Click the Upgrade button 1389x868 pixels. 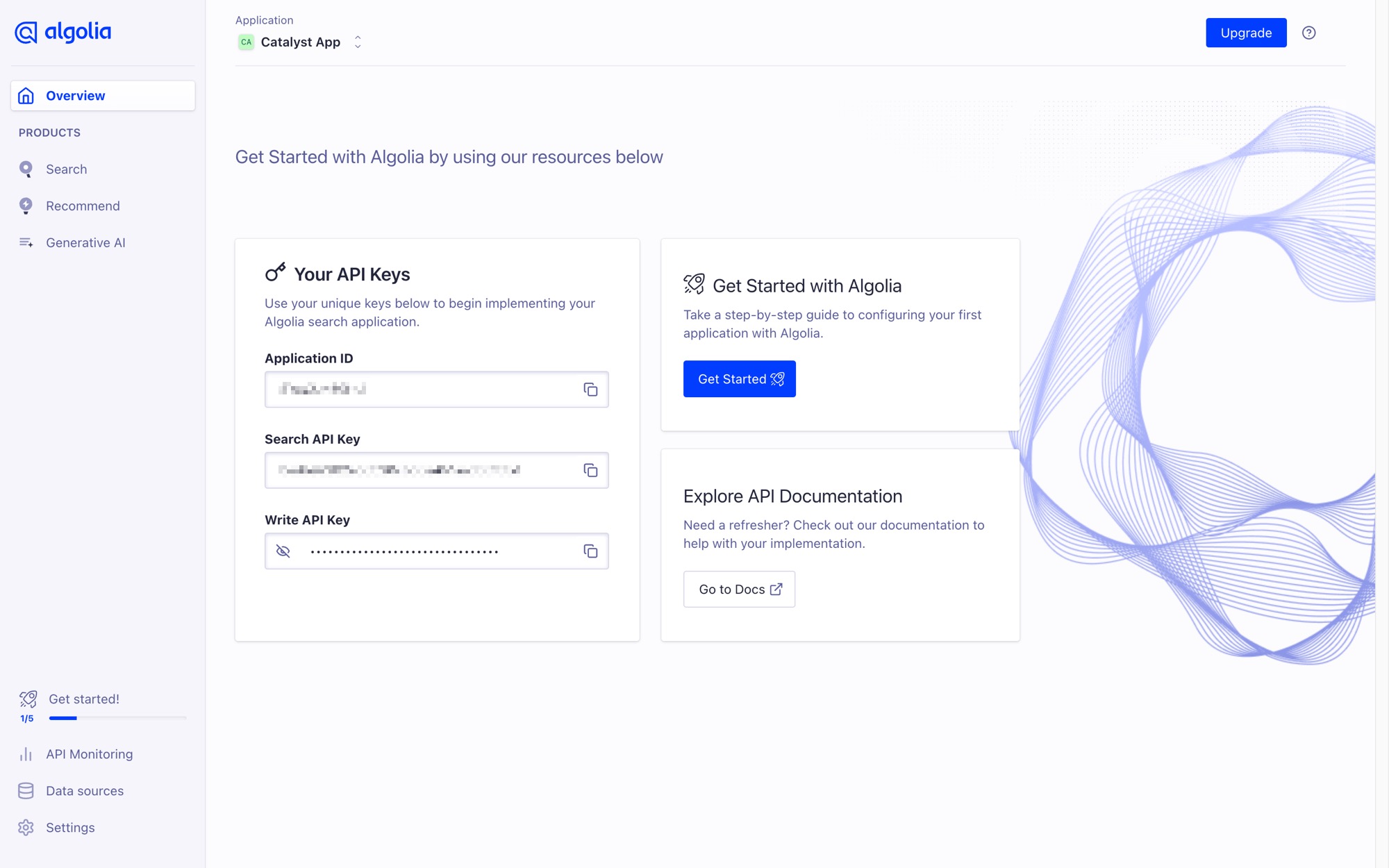coord(1245,33)
